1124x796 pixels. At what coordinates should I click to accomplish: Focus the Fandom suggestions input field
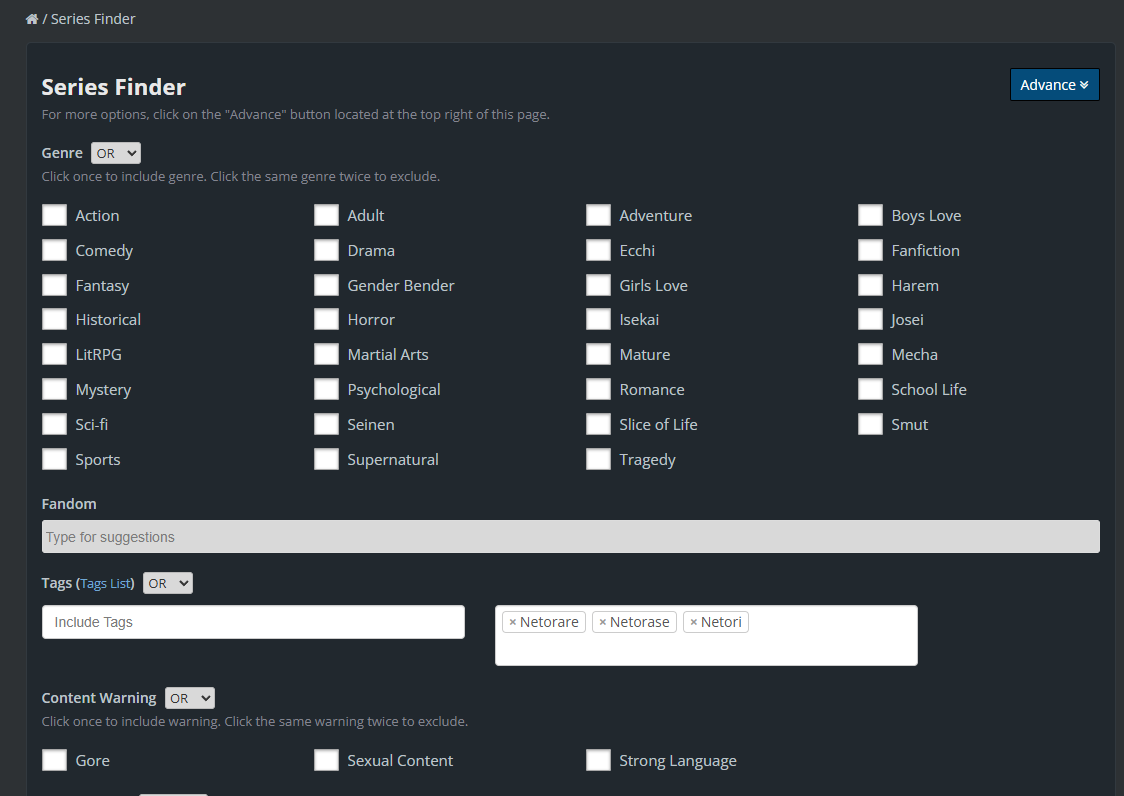[x=570, y=537]
